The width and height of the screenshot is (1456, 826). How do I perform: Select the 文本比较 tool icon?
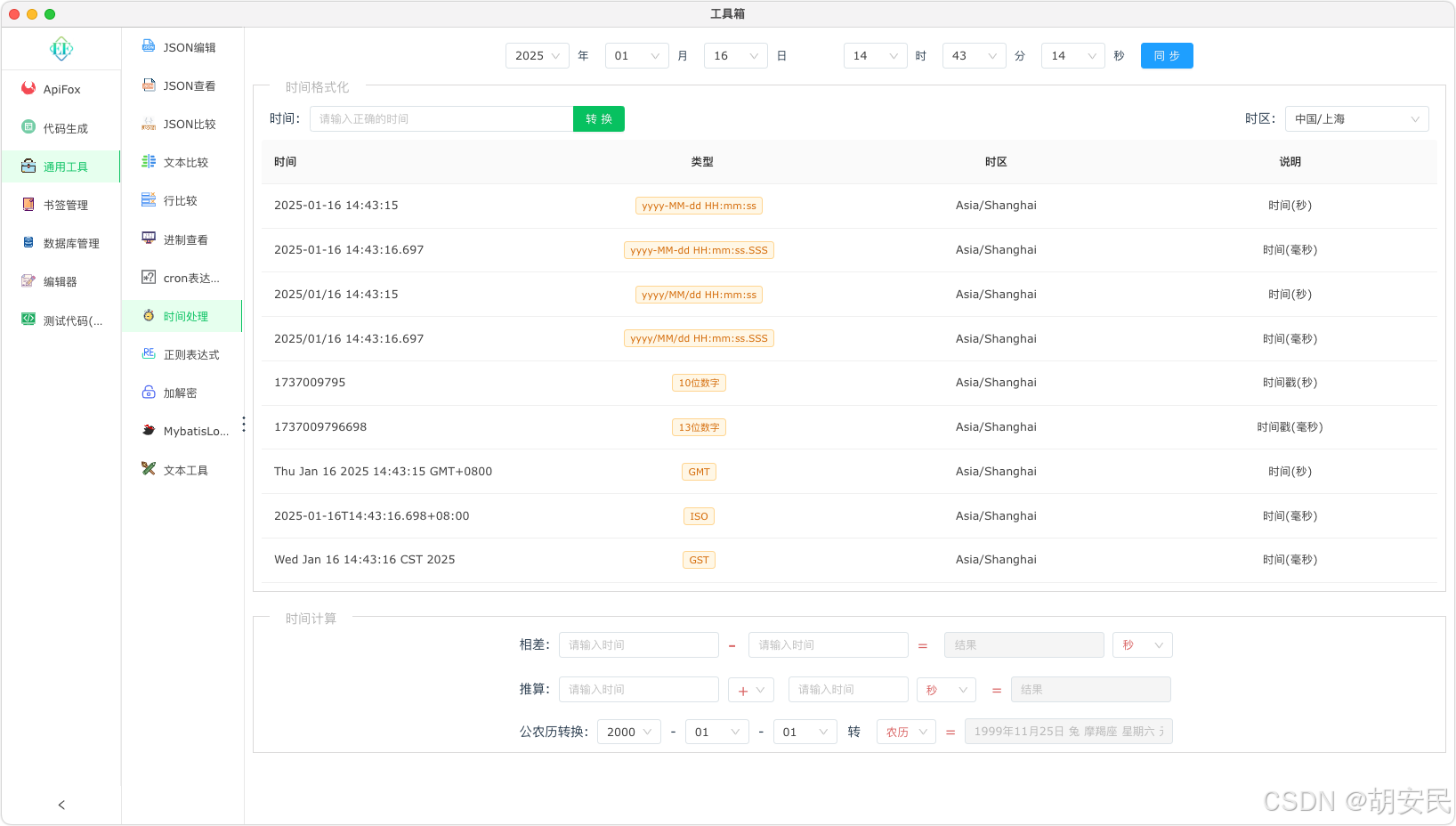click(149, 161)
